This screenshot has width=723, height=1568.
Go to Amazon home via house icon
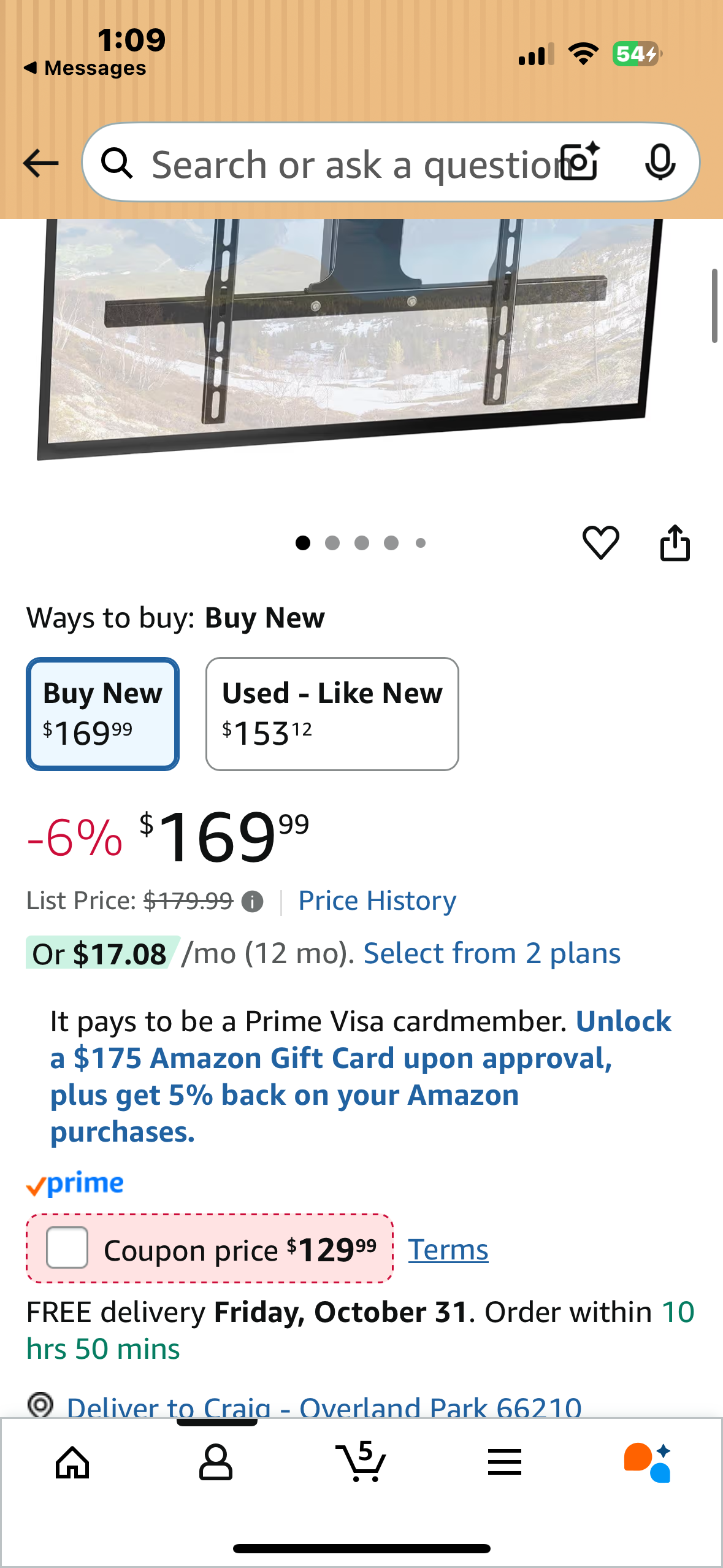tap(72, 1462)
